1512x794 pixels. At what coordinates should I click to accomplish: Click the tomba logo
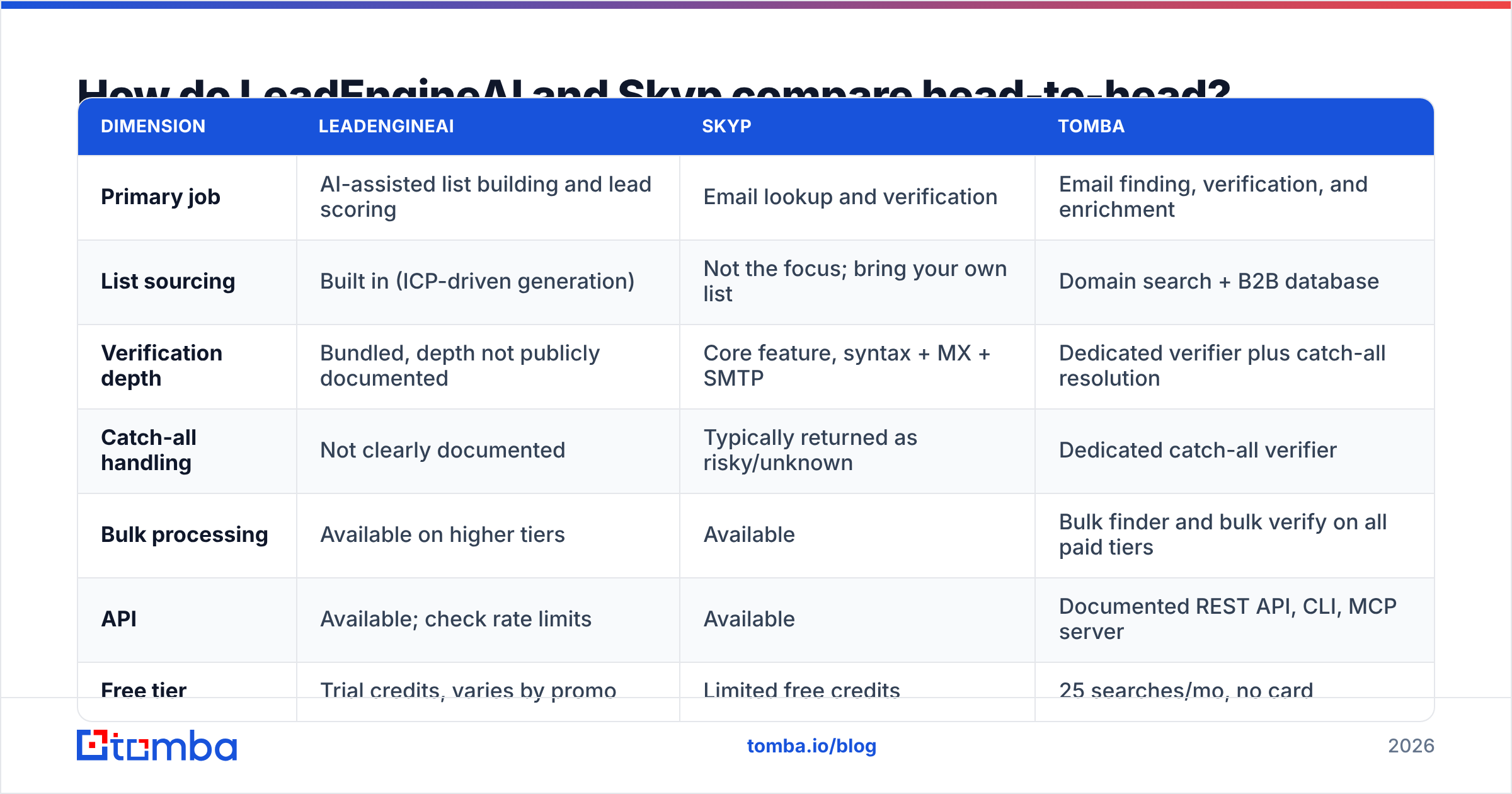coord(157,745)
